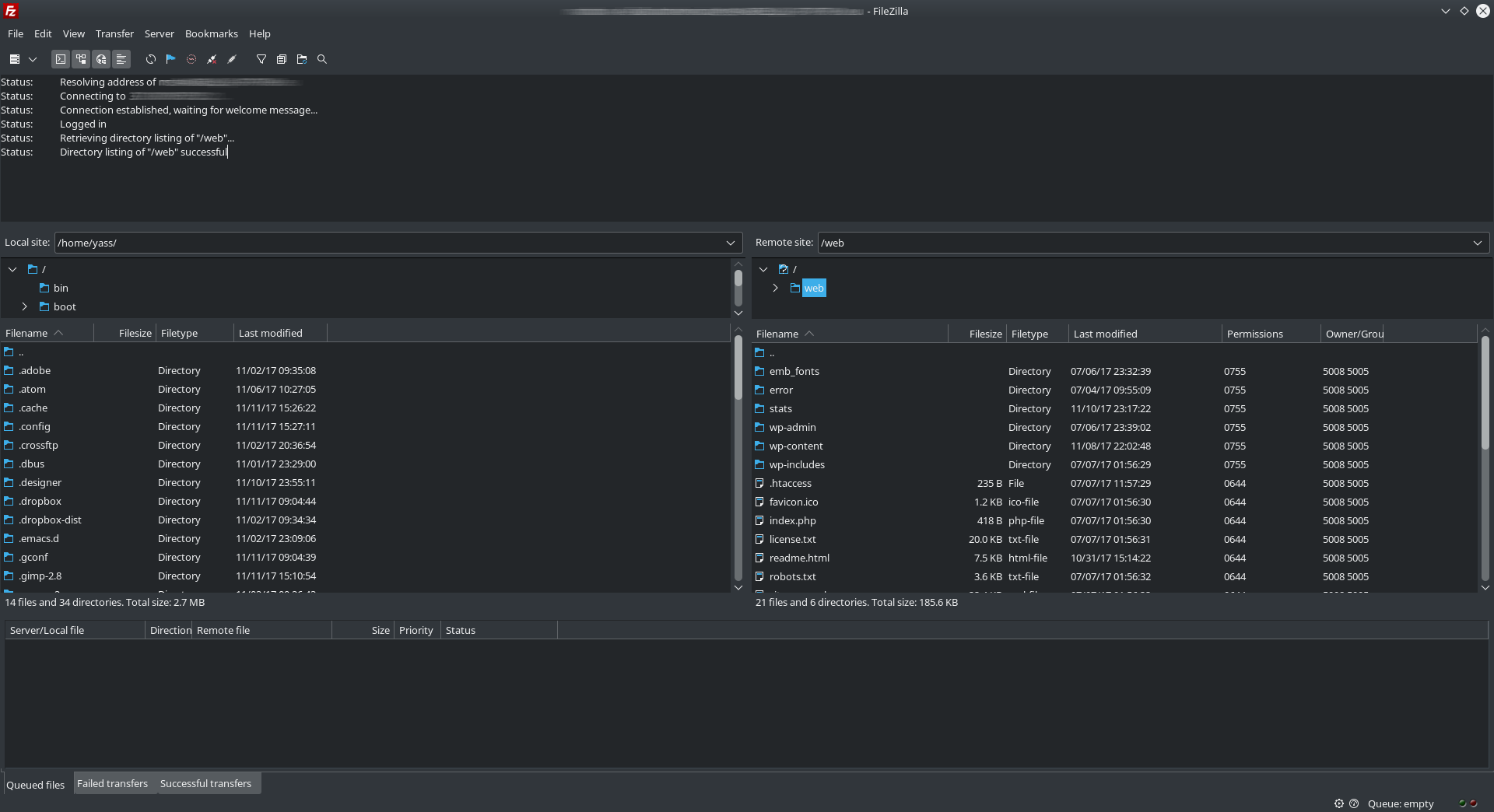Select the emb_fonts folder icon
Screen dimensions: 1494x812
759,371
